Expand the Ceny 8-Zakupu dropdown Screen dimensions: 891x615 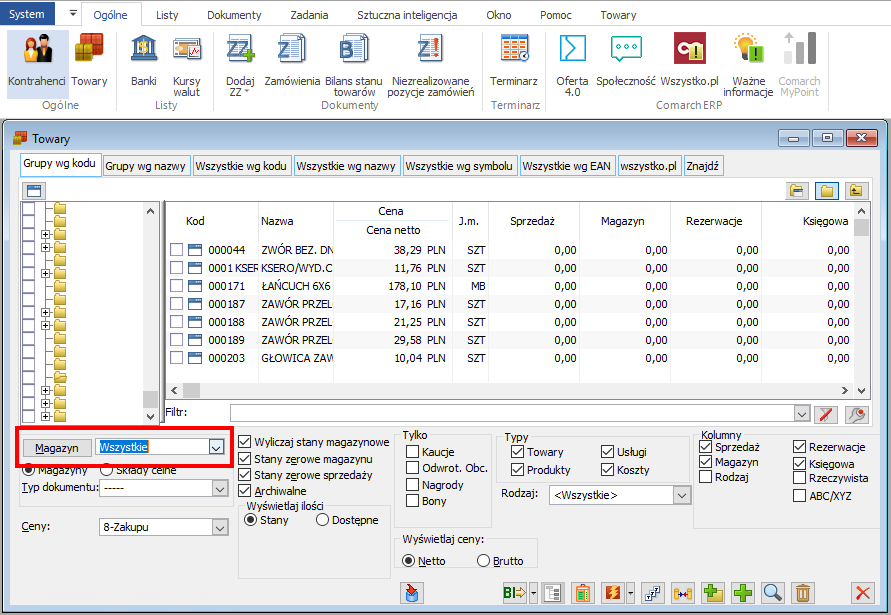click(219, 525)
